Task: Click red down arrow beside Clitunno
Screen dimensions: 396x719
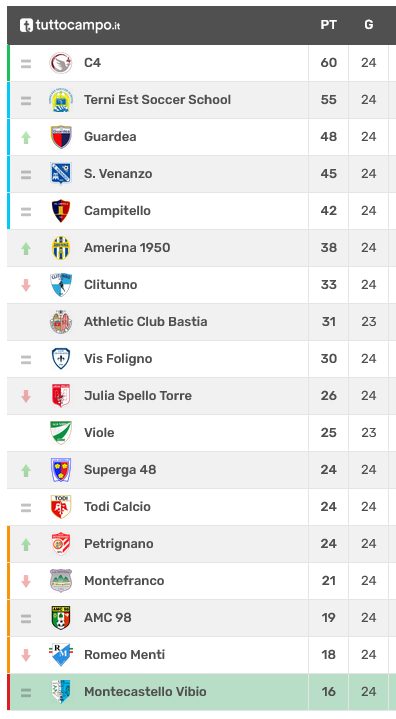Action: pos(26,285)
